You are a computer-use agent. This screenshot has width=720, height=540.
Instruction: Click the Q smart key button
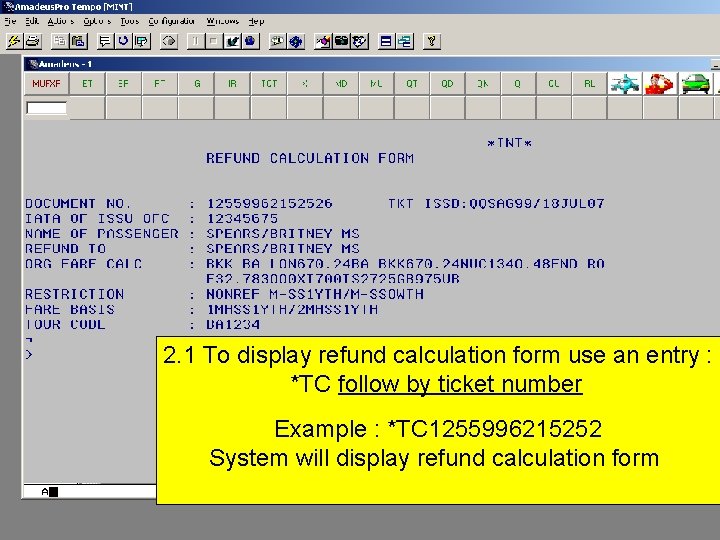coord(518,84)
